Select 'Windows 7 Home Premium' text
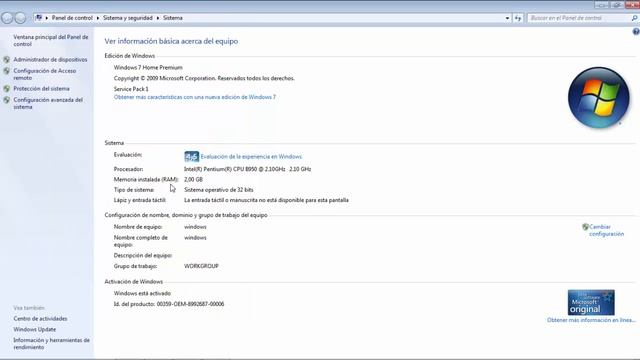The width and height of the screenshot is (640, 360). (x=148, y=67)
